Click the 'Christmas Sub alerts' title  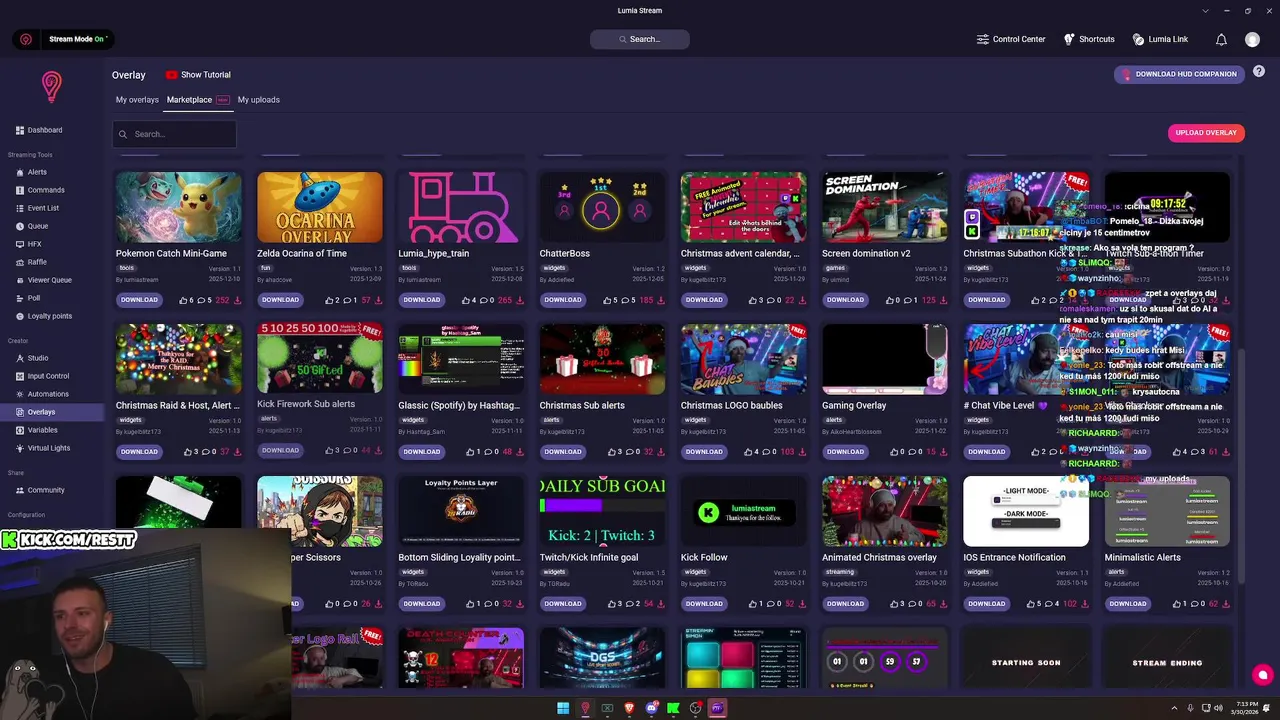tap(582, 406)
